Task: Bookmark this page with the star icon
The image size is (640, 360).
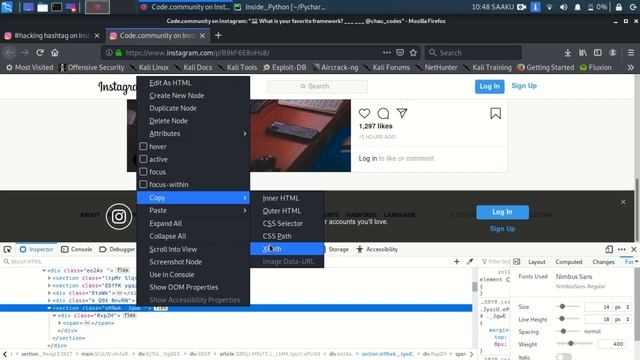Action: (x=413, y=53)
